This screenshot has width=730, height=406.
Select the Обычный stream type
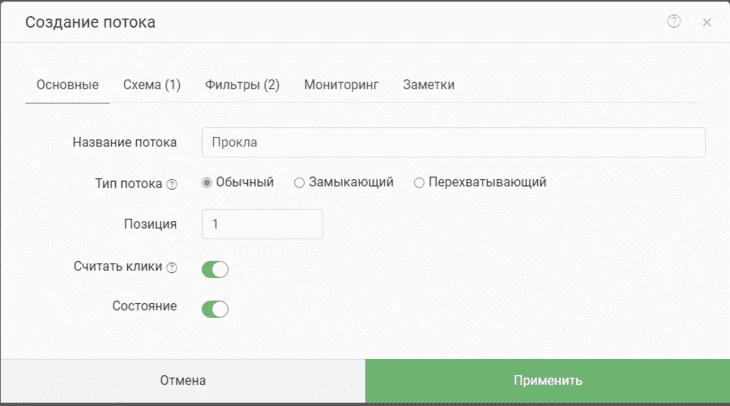click(x=207, y=183)
